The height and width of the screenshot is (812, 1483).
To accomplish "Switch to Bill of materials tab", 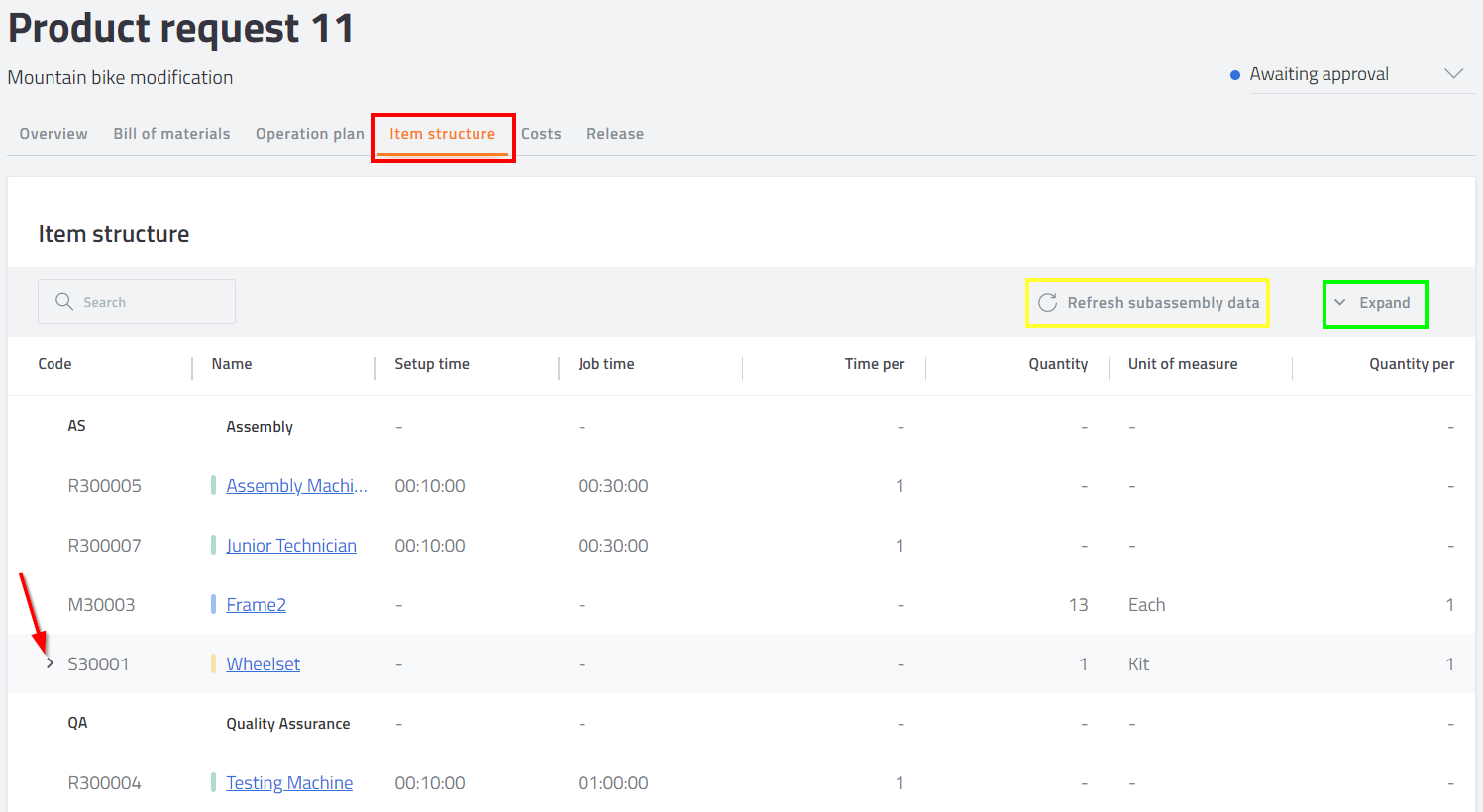I will [171, 134].
